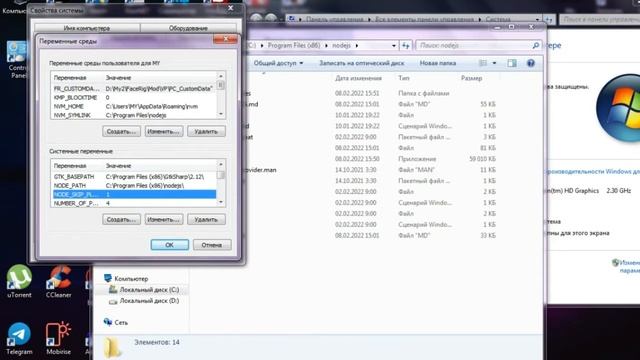Click 'Новая папка' in Explorer toolbar
This screenshot has width=640, height=360.
pos(438,63)
